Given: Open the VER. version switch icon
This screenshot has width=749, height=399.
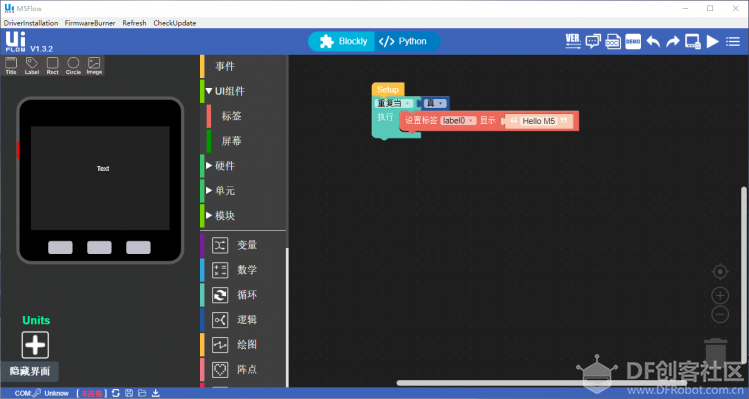Looking at the screenshot, I should 573,41.
